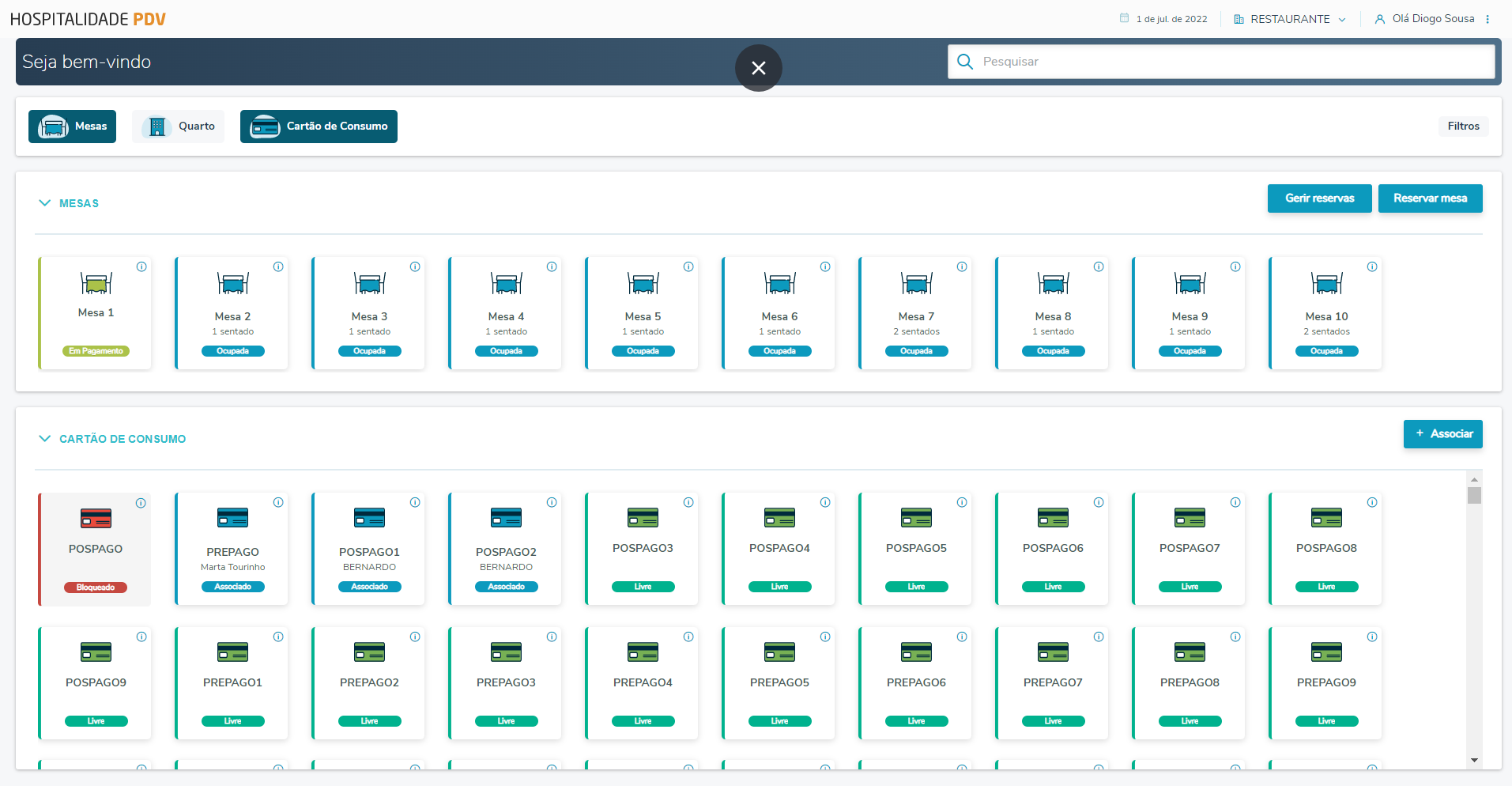Toggle the Mesas filter button
Viewport: 1512px width, 786px height.
pos(73,127)
